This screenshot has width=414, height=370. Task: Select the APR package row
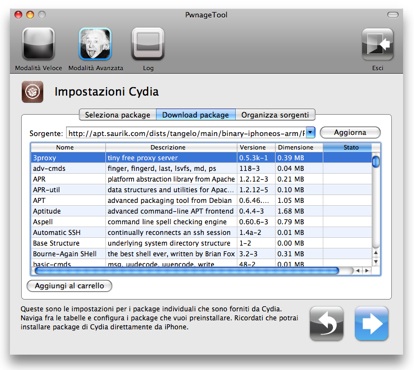pos(201,179)
